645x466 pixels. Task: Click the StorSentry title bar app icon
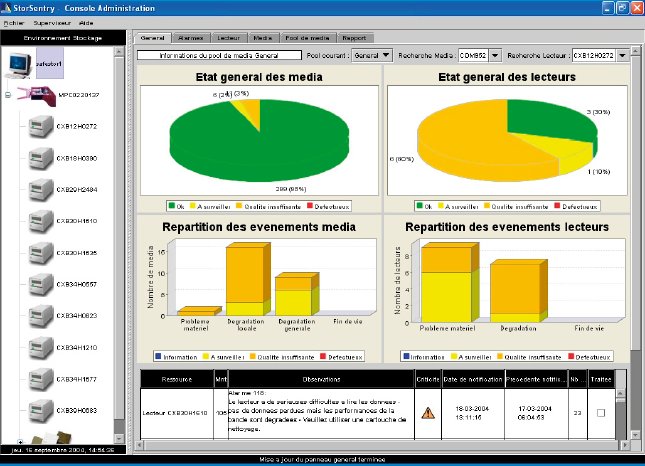tap(6, 8)
